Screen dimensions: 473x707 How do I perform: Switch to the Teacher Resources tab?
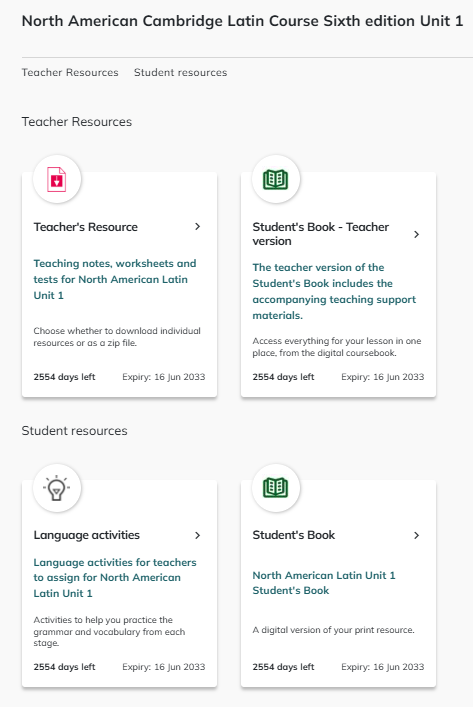click(70, 73)
